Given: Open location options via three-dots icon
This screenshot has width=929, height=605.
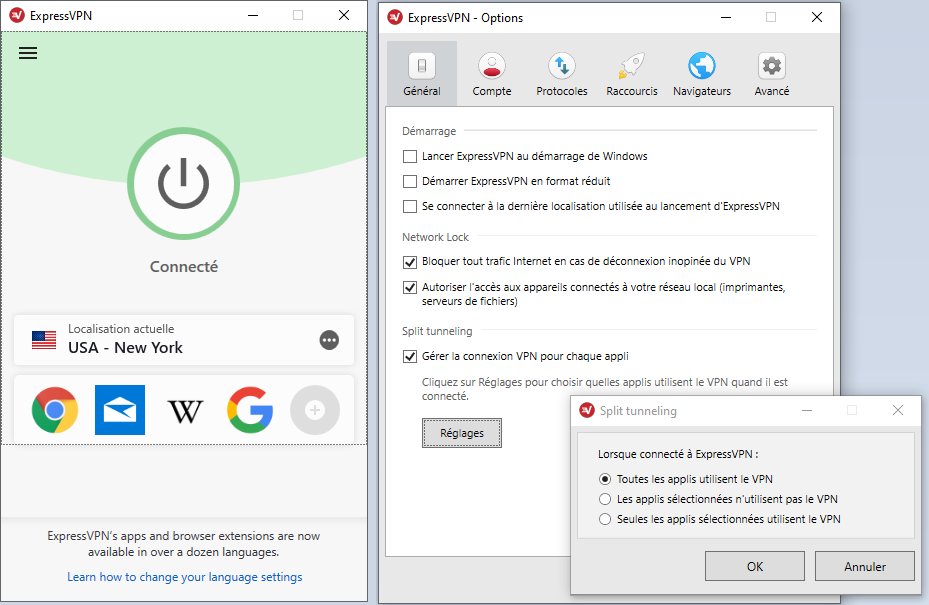Looking at the screenshot, I should pyautogui.click(x=329, y=340).
